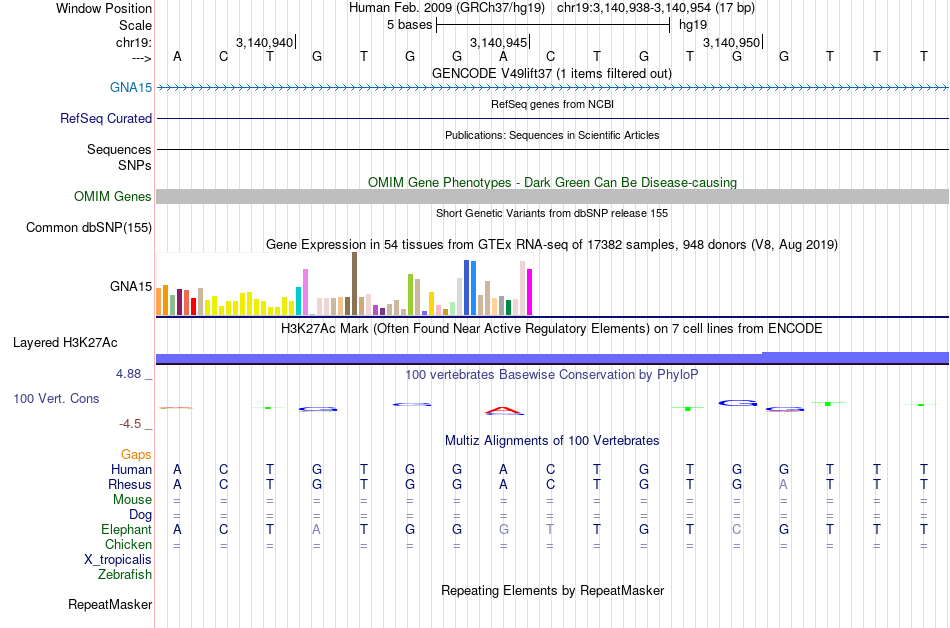Click the OMIM Genes track label
This screenshot has width=950, height=628.
pyautogui.click(x=113, y=196)
